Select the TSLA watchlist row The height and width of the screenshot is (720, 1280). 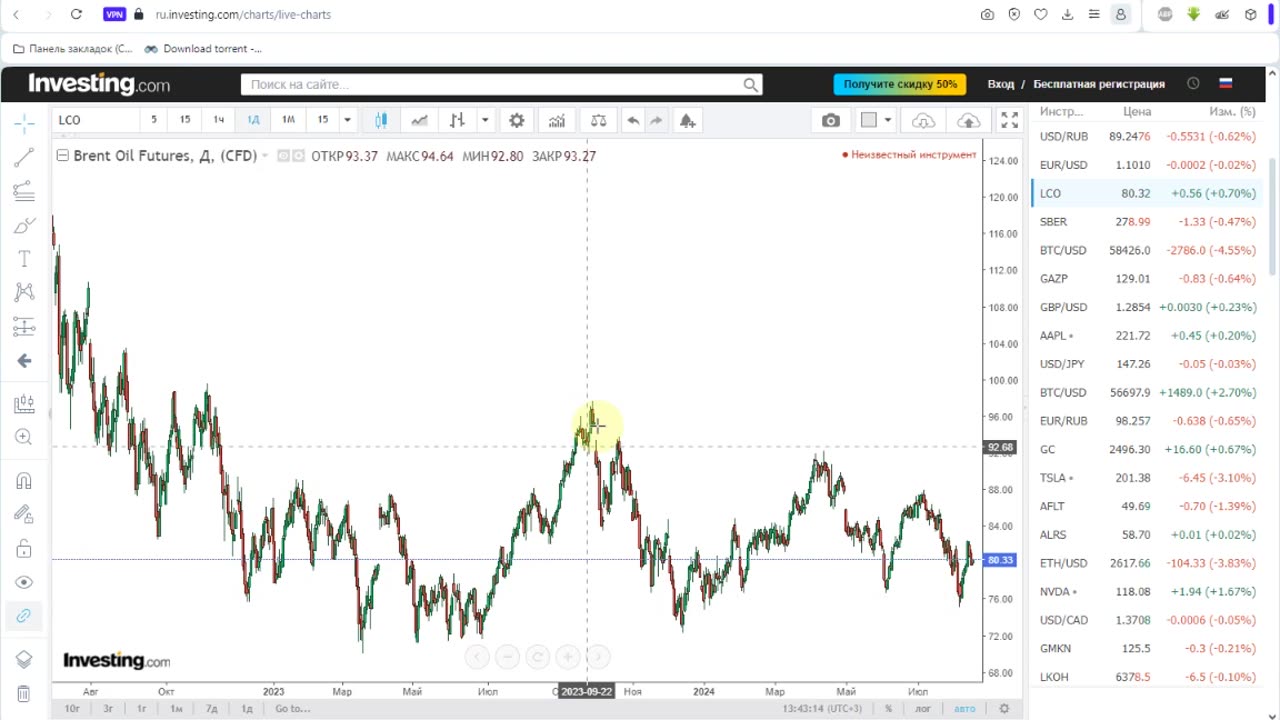[x=1148, y=478]
